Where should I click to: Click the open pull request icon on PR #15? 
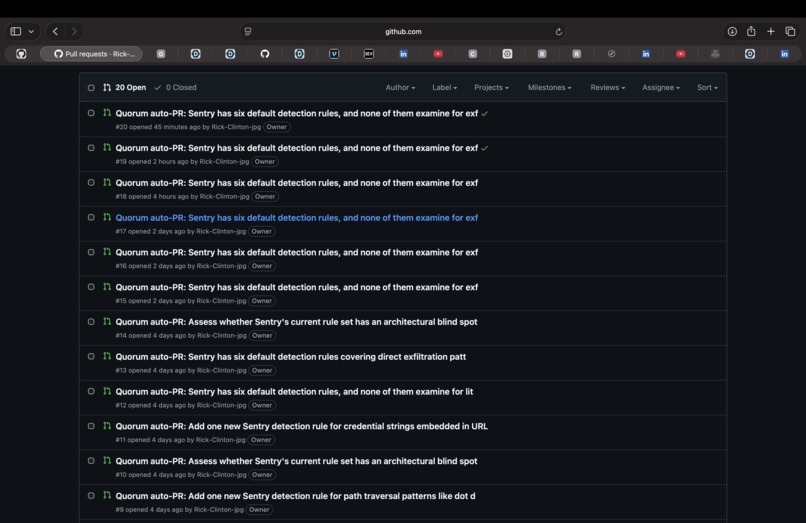coord(107,287)
